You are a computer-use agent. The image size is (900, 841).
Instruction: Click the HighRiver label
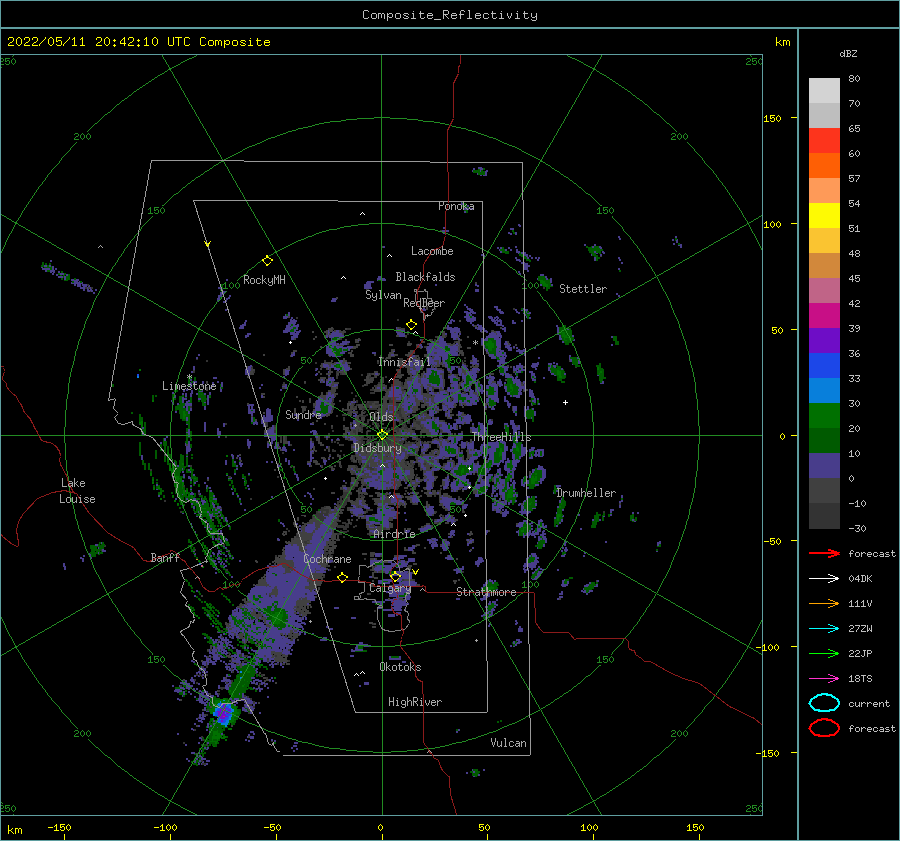[x=415, y=702]
